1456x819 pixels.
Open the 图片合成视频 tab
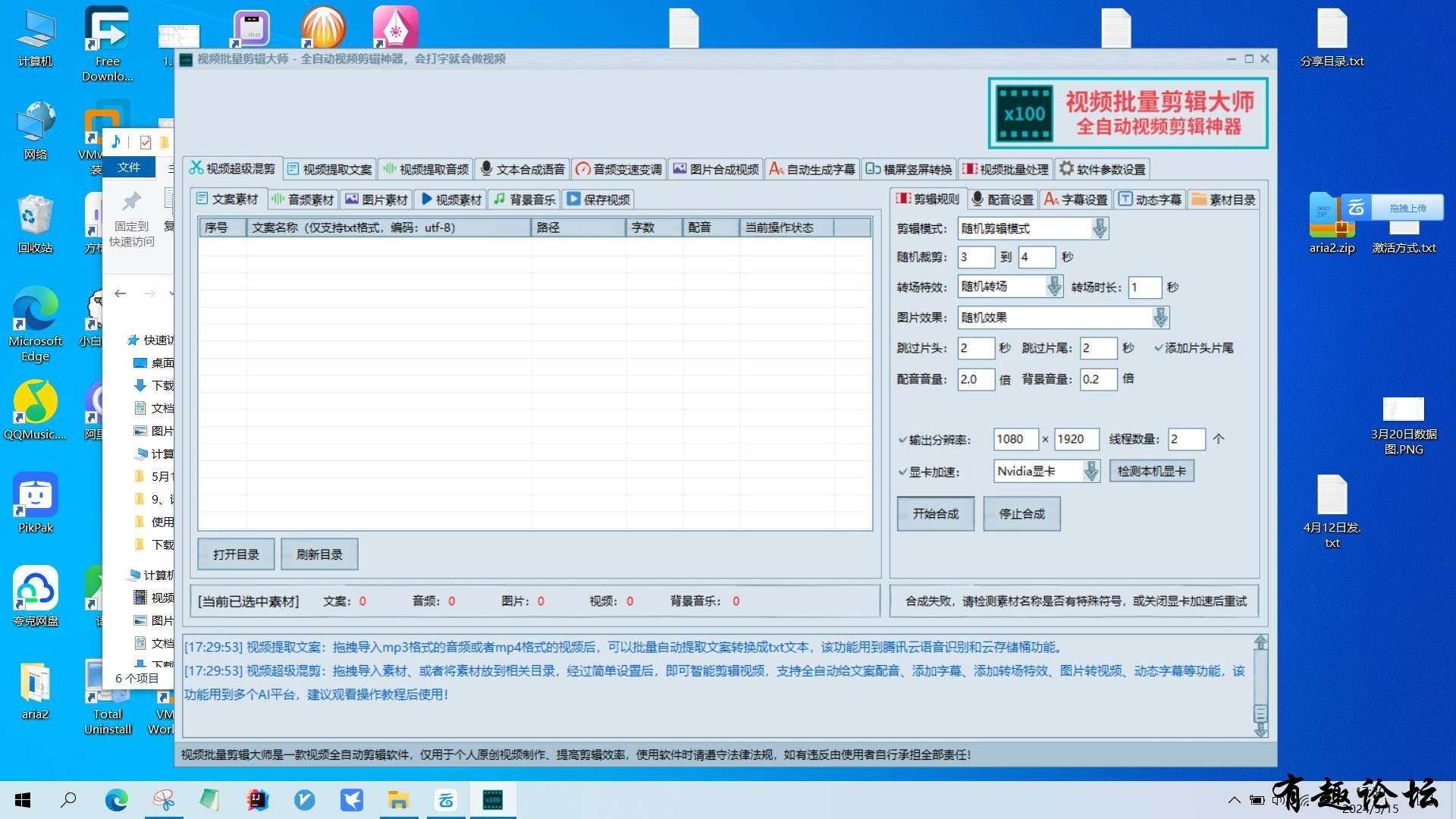(x=716, y=169)
